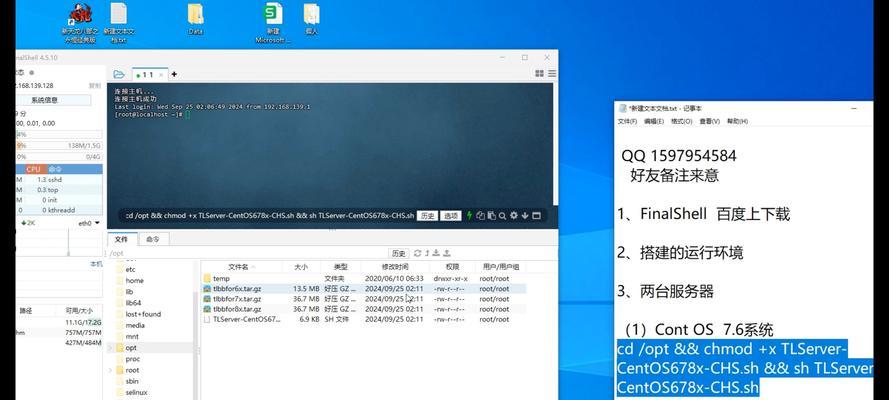Click the download icon in file toolbar
The height and width of the screenshot is (400, 889).
437,253
